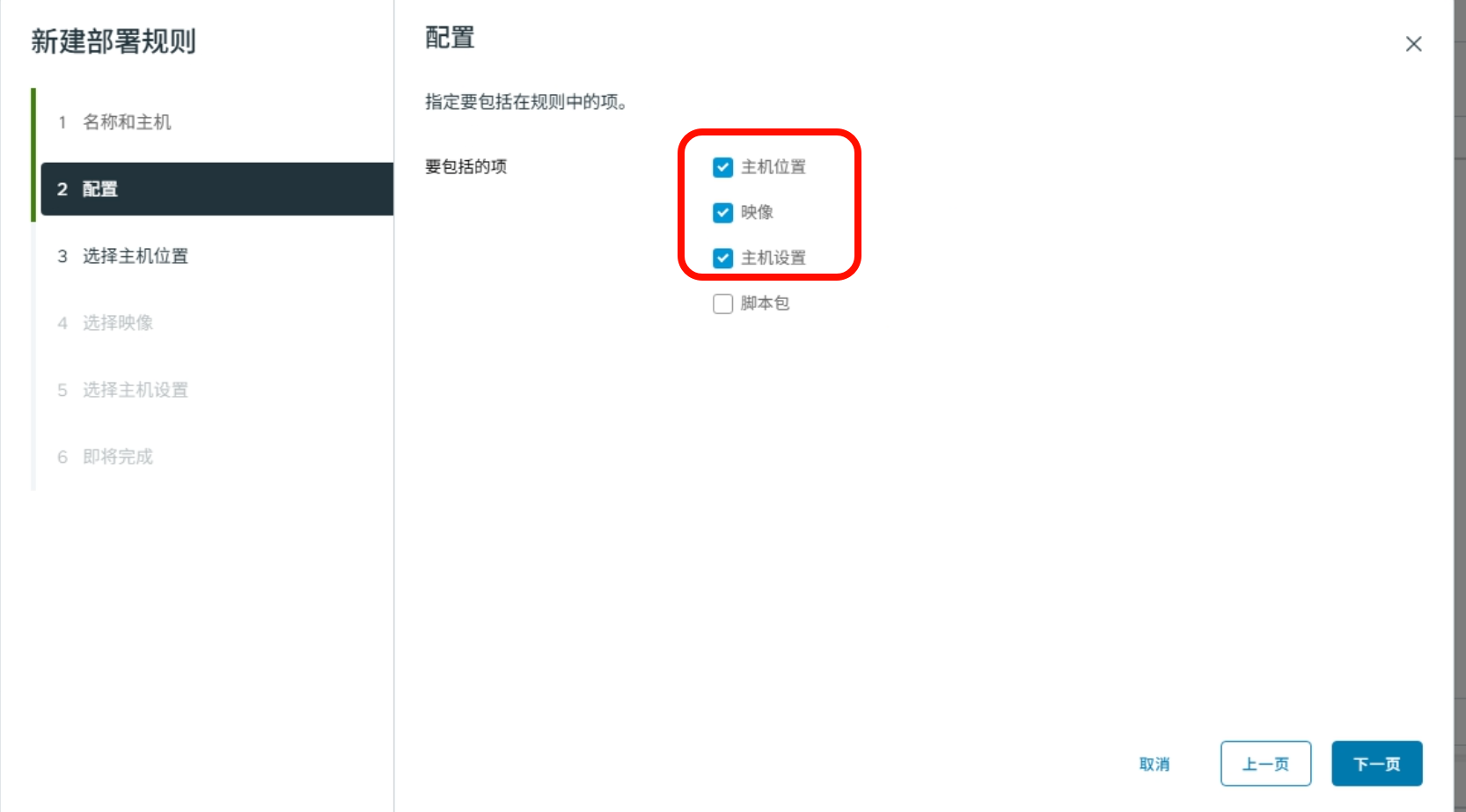Click the 要包括的项 field label
This screenshot has height=812, width=1466.
tap(466, 167)
